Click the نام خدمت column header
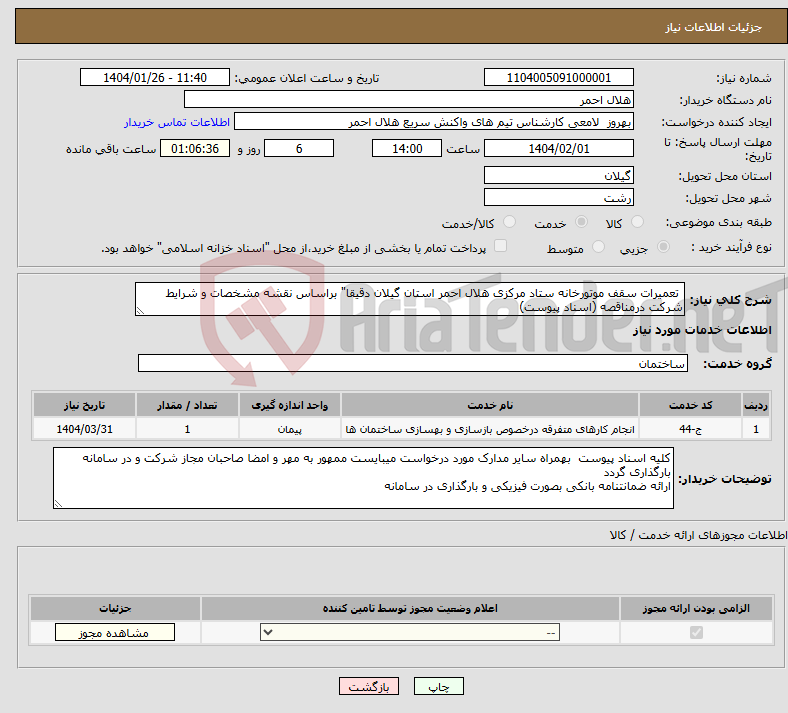The image size is (788, 713). pyautogui.click(x=490, y=405)
